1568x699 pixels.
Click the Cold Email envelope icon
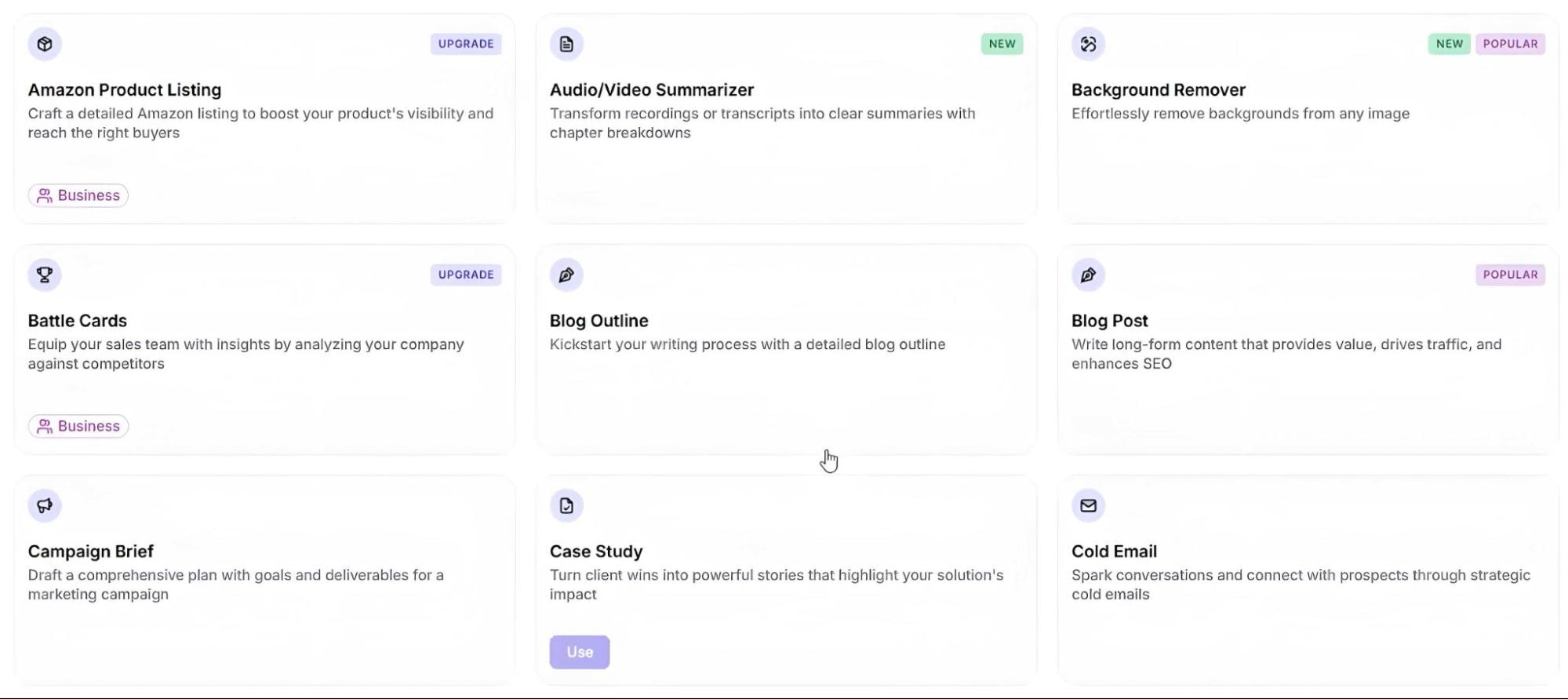[1088, 505]
